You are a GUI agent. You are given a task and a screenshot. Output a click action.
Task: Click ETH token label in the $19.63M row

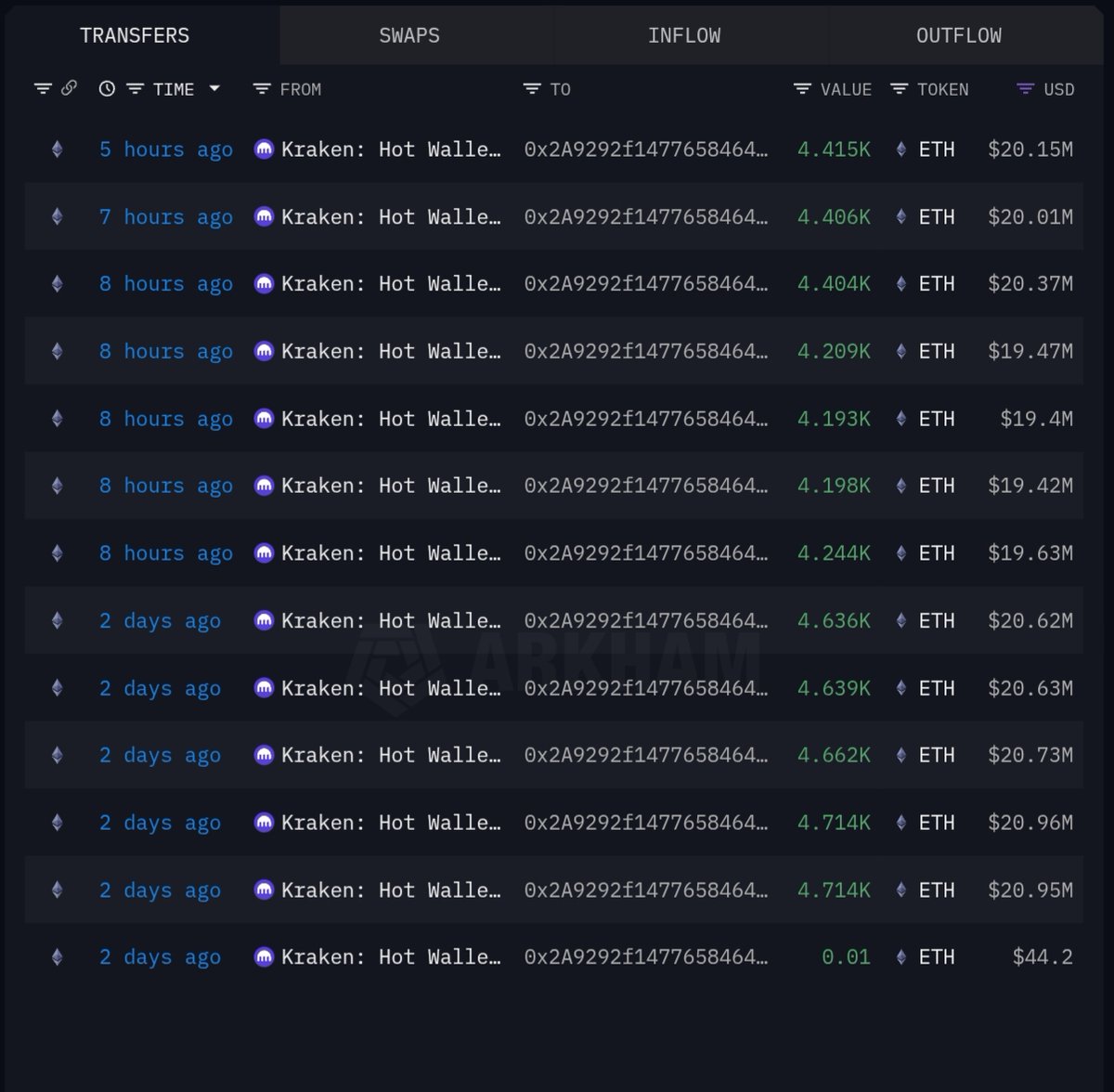[937, 553]
